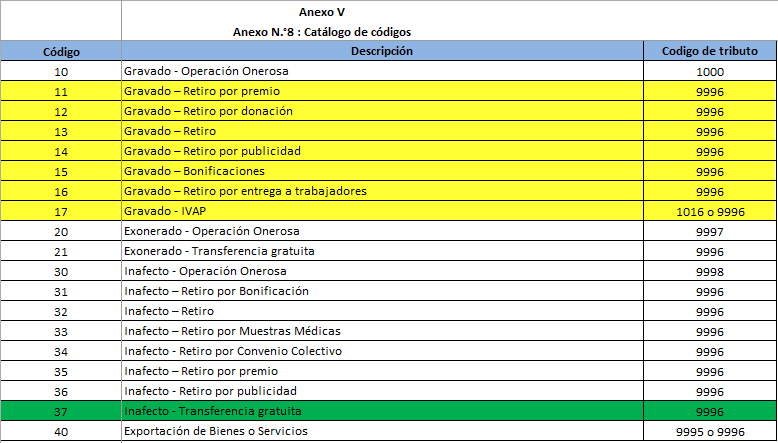This screenshot has width=778, height=443.
Task: Select code cell 17
Action: tap(61, 211)
